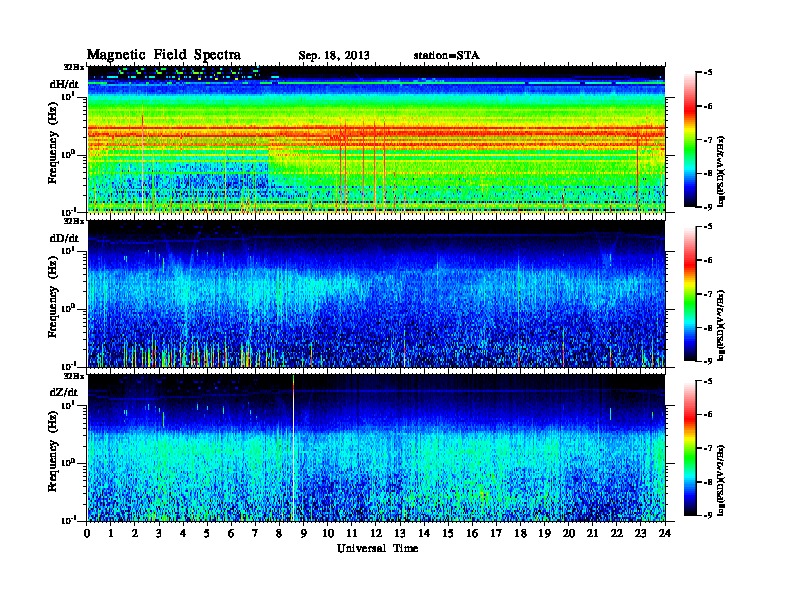Click the hour tick label "23" on the time axis

coord(640,533)
